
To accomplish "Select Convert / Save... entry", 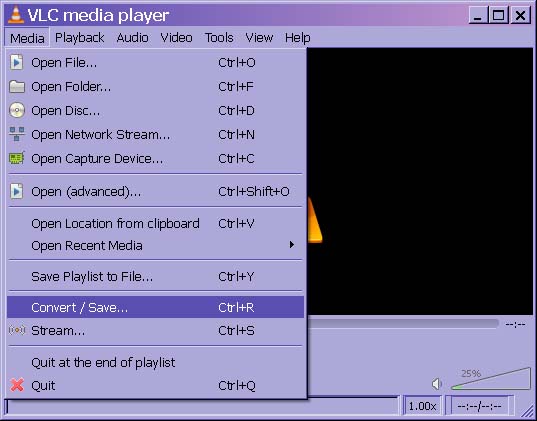I will [155, 307].
